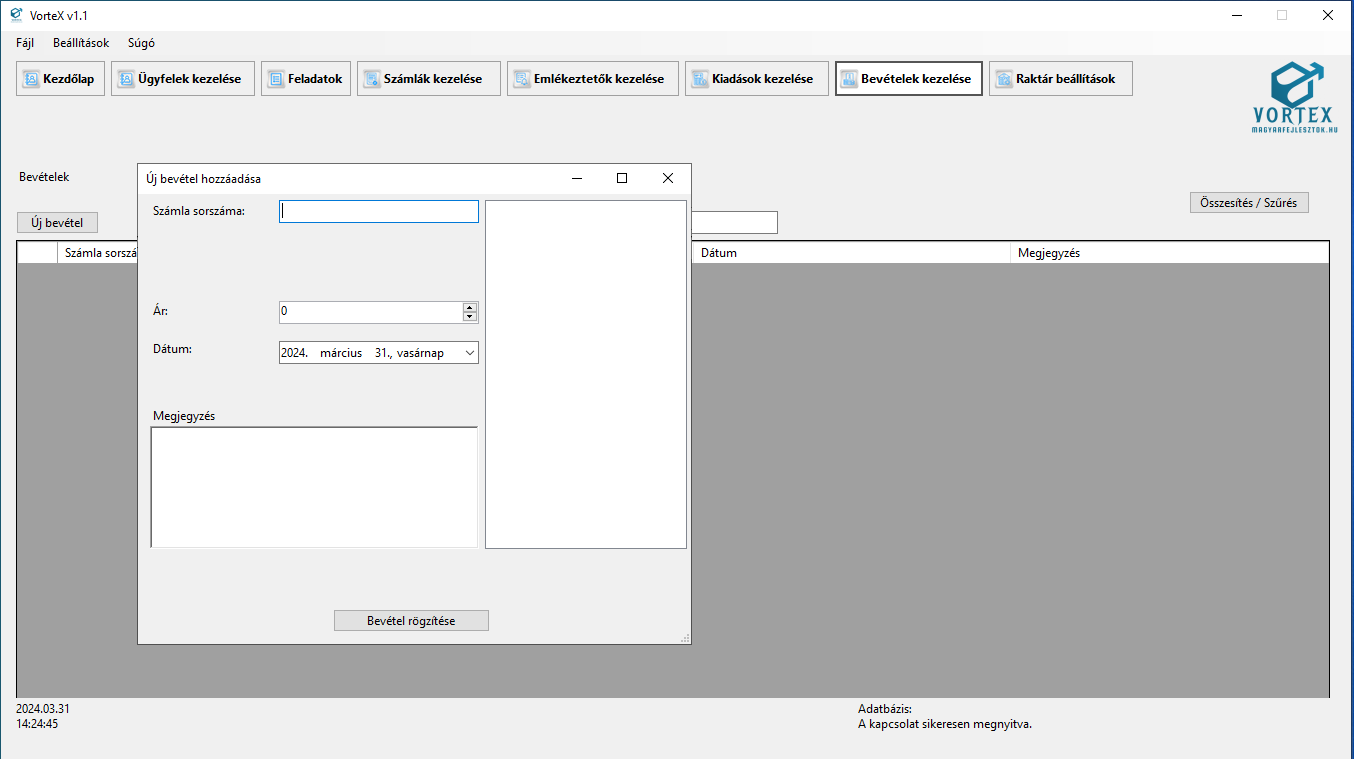Image resolution: width=1354 pixels, height=759 pixels.
Task: Decrease the Ár value with down arrow
Action: (x=470, y=317)
